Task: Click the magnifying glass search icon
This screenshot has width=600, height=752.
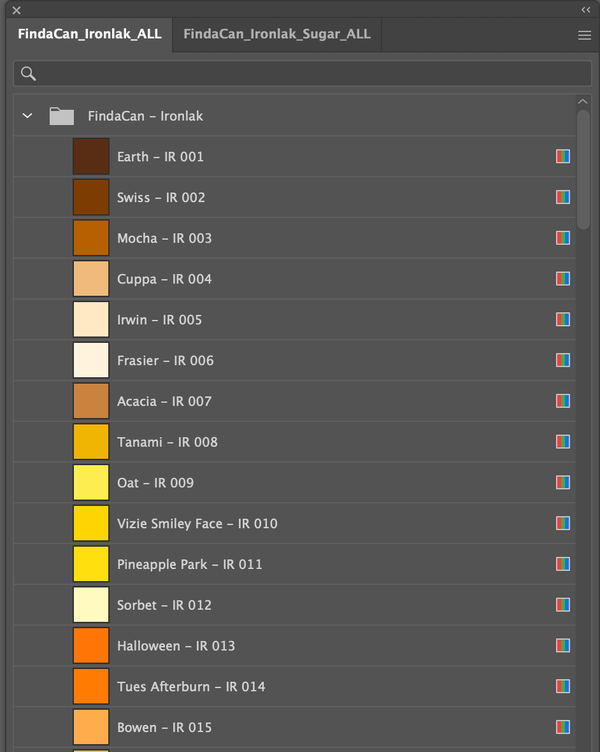Action: (x=28, y=74)
